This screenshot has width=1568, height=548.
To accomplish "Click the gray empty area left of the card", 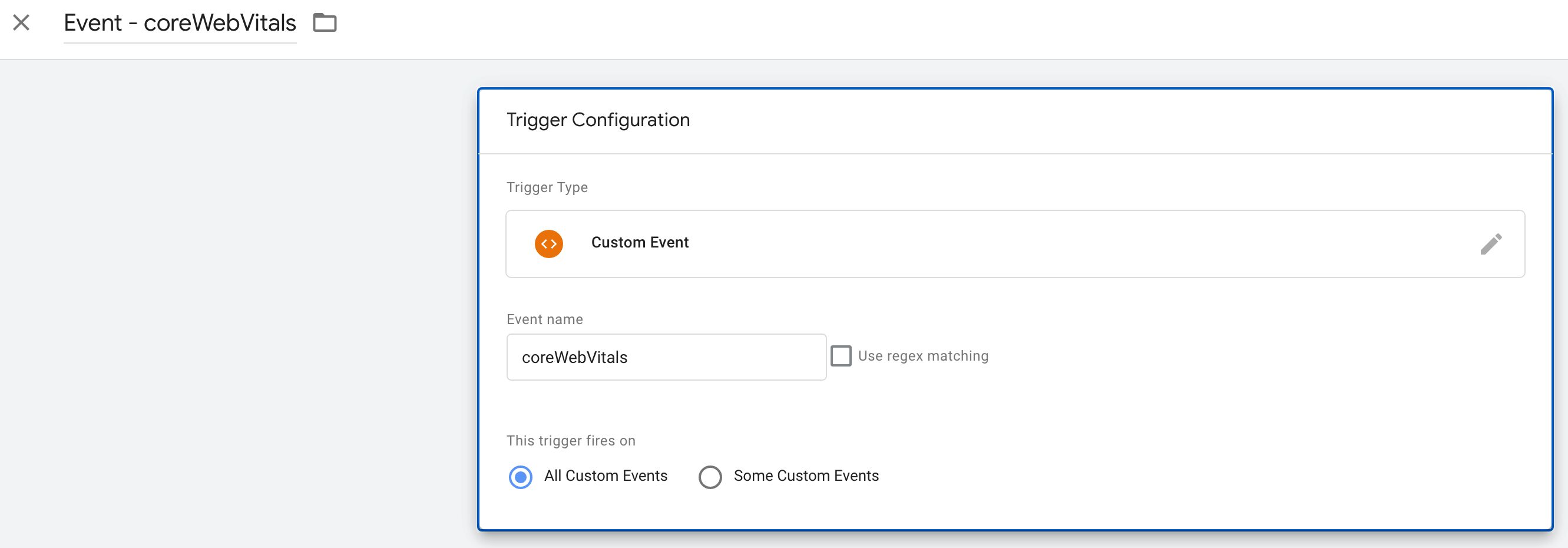I will 237,305.
